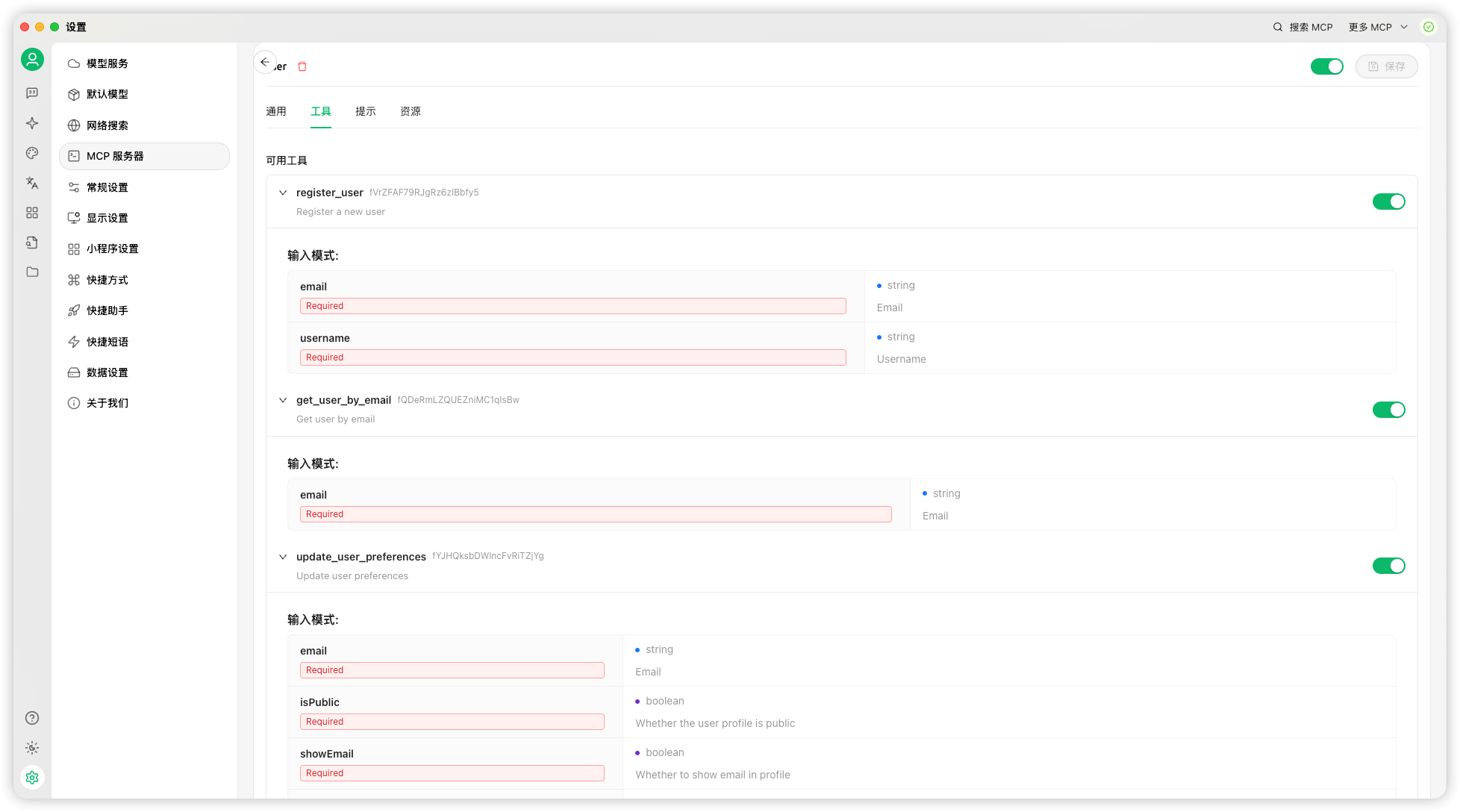This screenshot has height=812, width=1460.
Task: Open the chat assistant icon in sidebar
Action: [x=32, y=93]
